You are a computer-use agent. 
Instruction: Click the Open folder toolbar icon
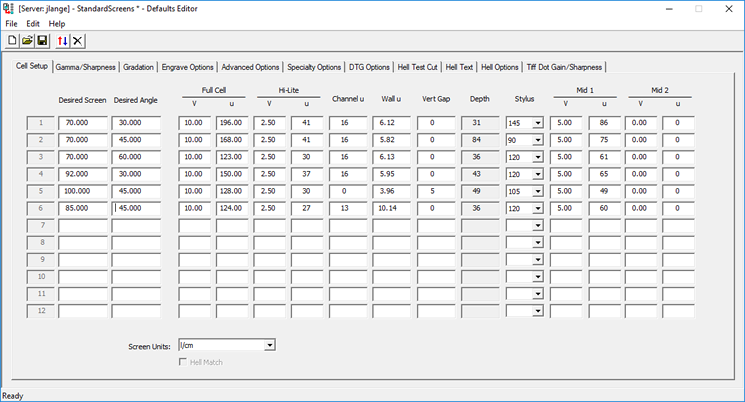[27, 41]
